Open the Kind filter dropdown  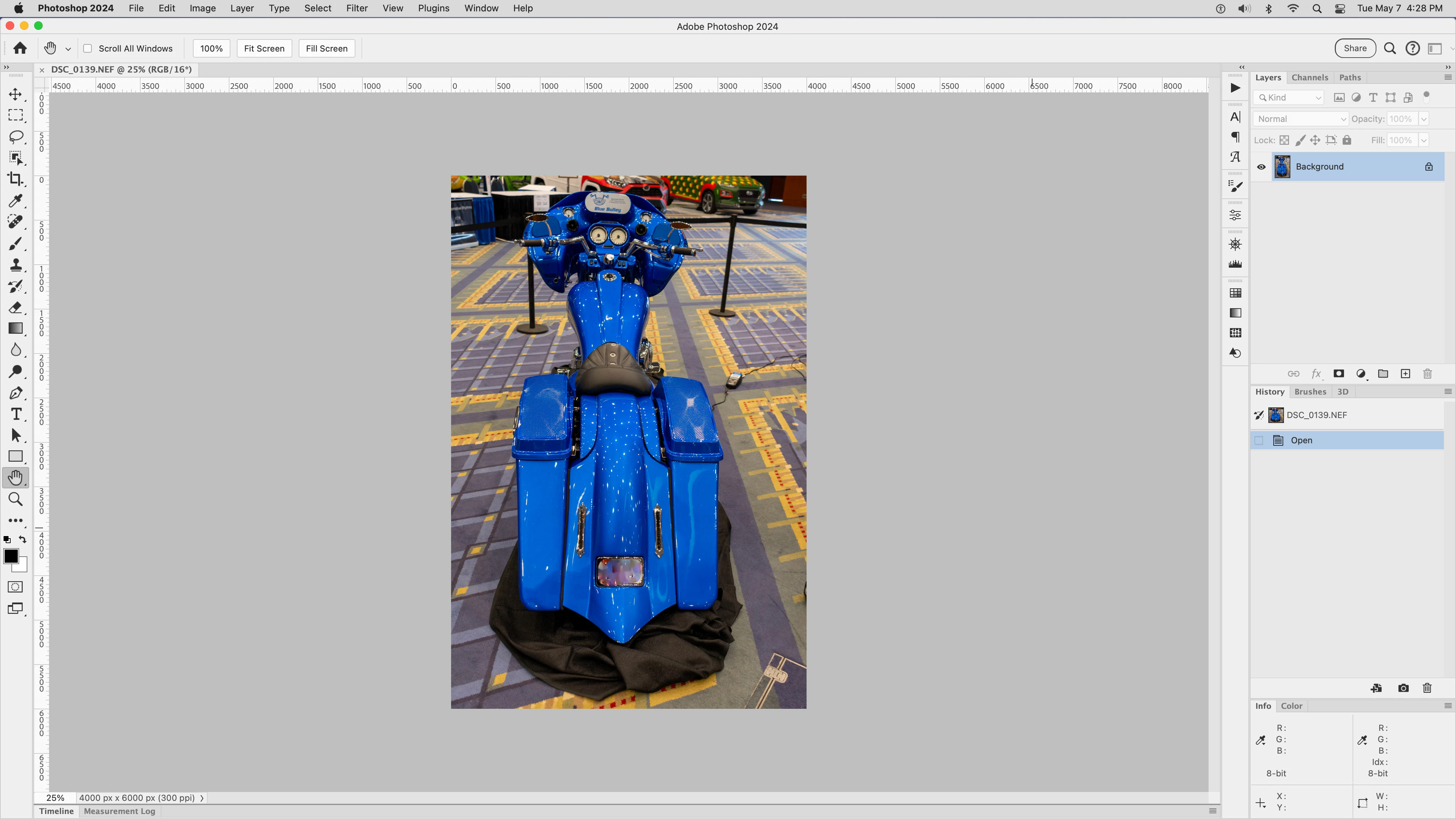click(1289, 98)
